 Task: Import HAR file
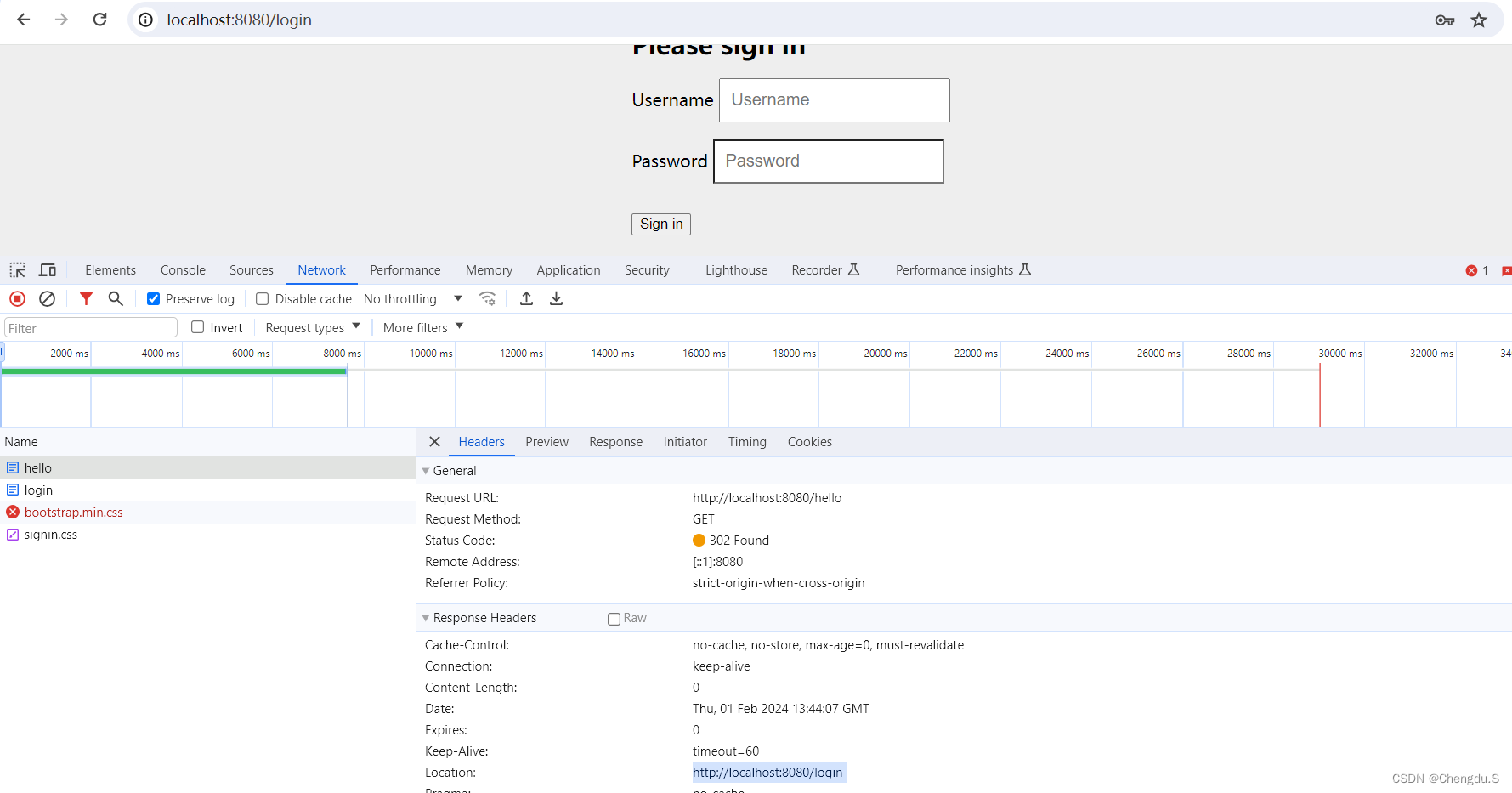(x=525, y=298)
